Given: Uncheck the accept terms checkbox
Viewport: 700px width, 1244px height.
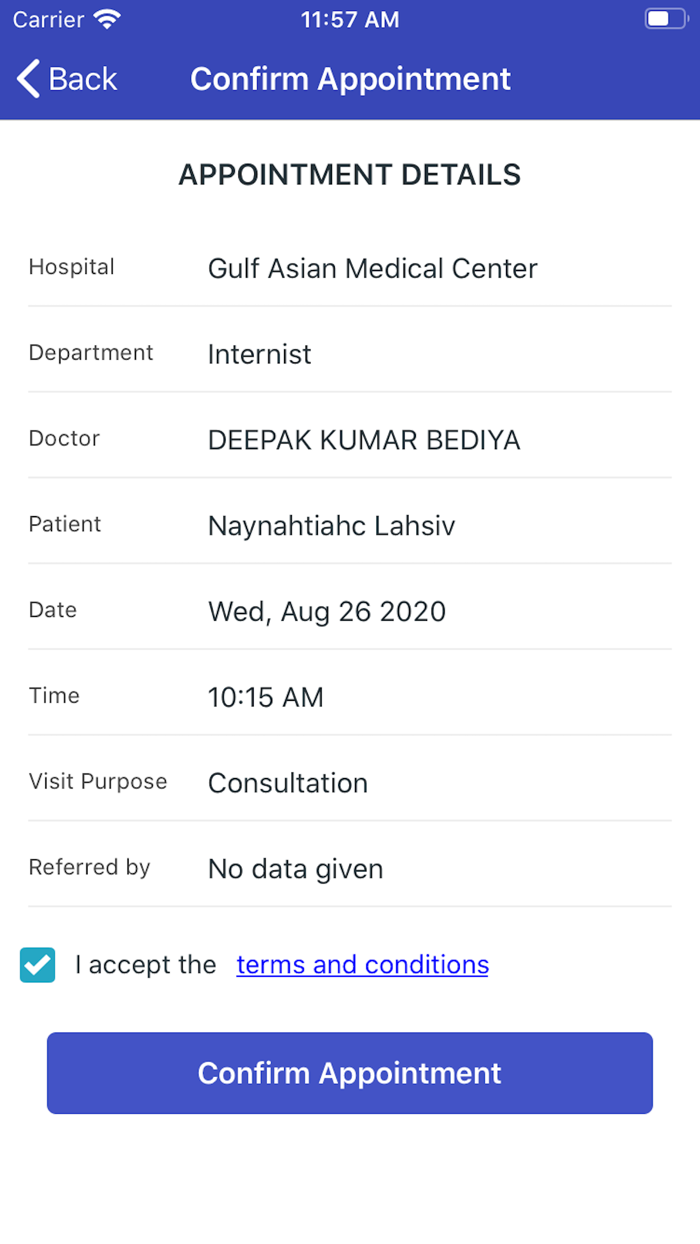Looking at the screenshot, I should 38,965.
